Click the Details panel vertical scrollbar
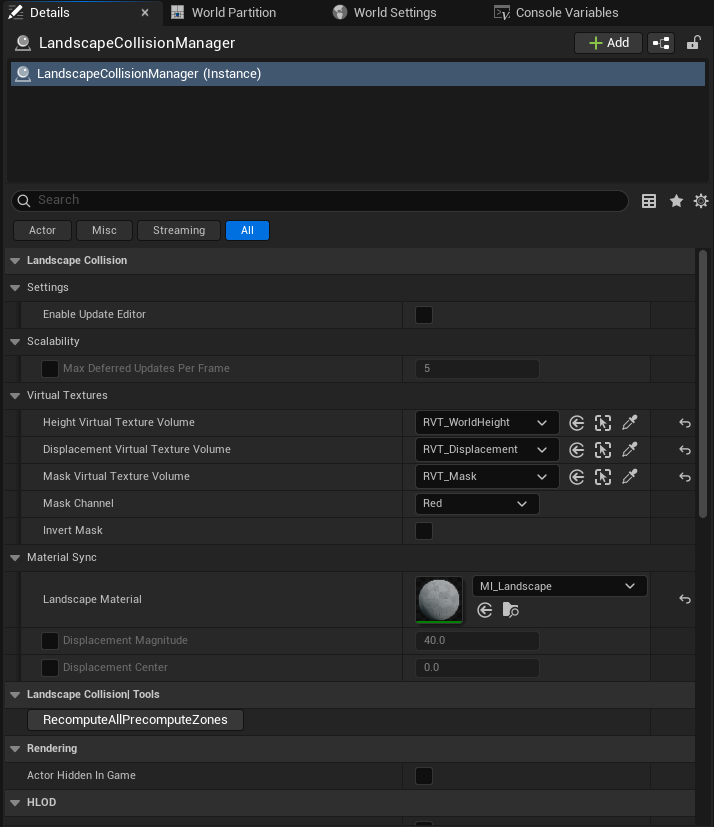Image resolution: width=714 pixels, height=827 pixels. [702, 384]
